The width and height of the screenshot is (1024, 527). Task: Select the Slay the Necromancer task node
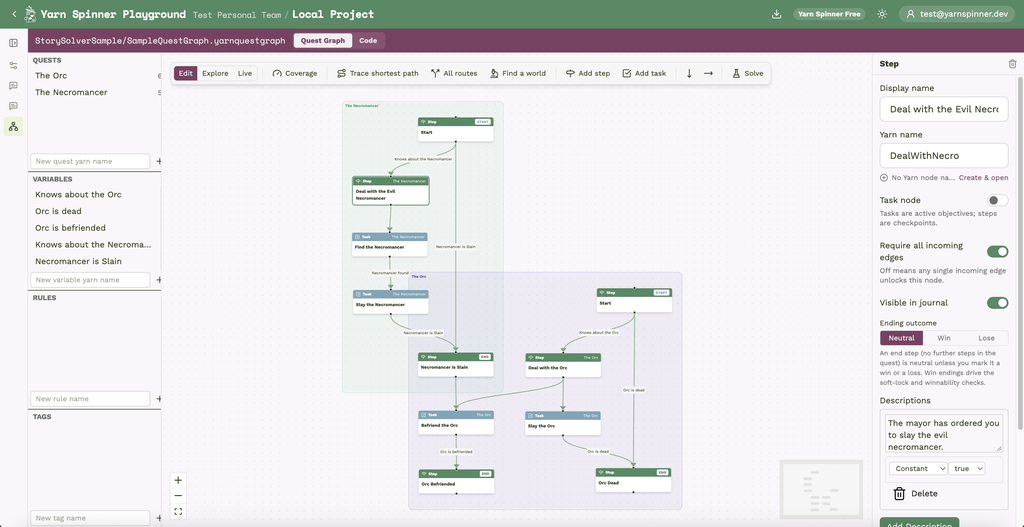tap(391, 302)
